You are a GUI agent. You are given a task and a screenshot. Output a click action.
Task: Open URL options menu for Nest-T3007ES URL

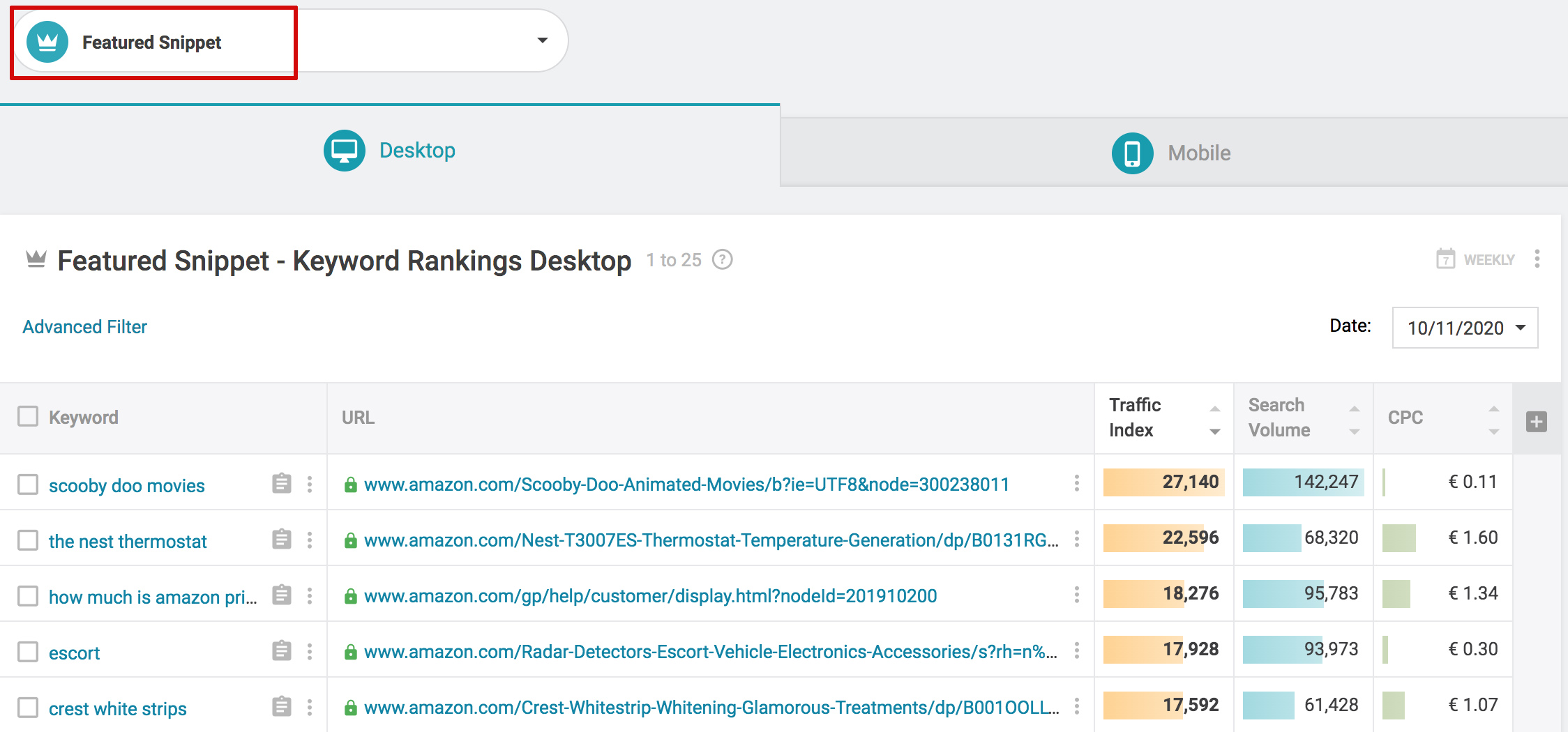(1077, 539)
